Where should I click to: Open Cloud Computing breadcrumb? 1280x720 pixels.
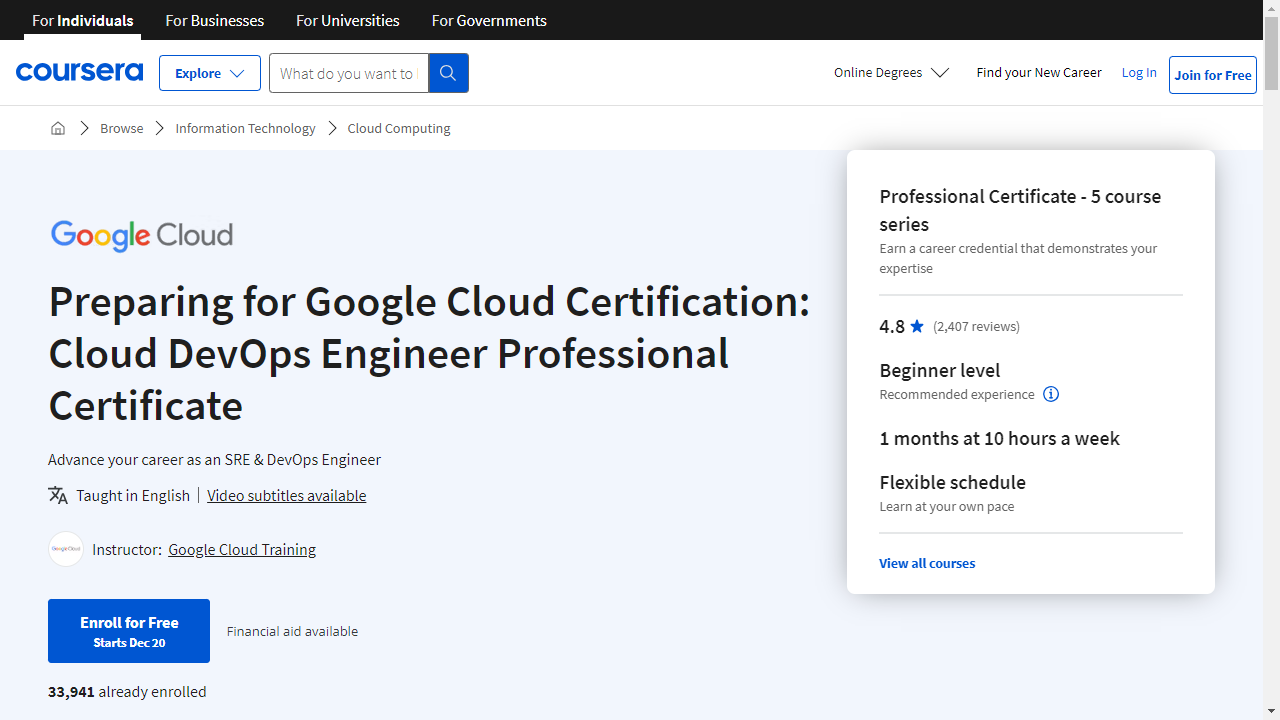pos(399,128)
